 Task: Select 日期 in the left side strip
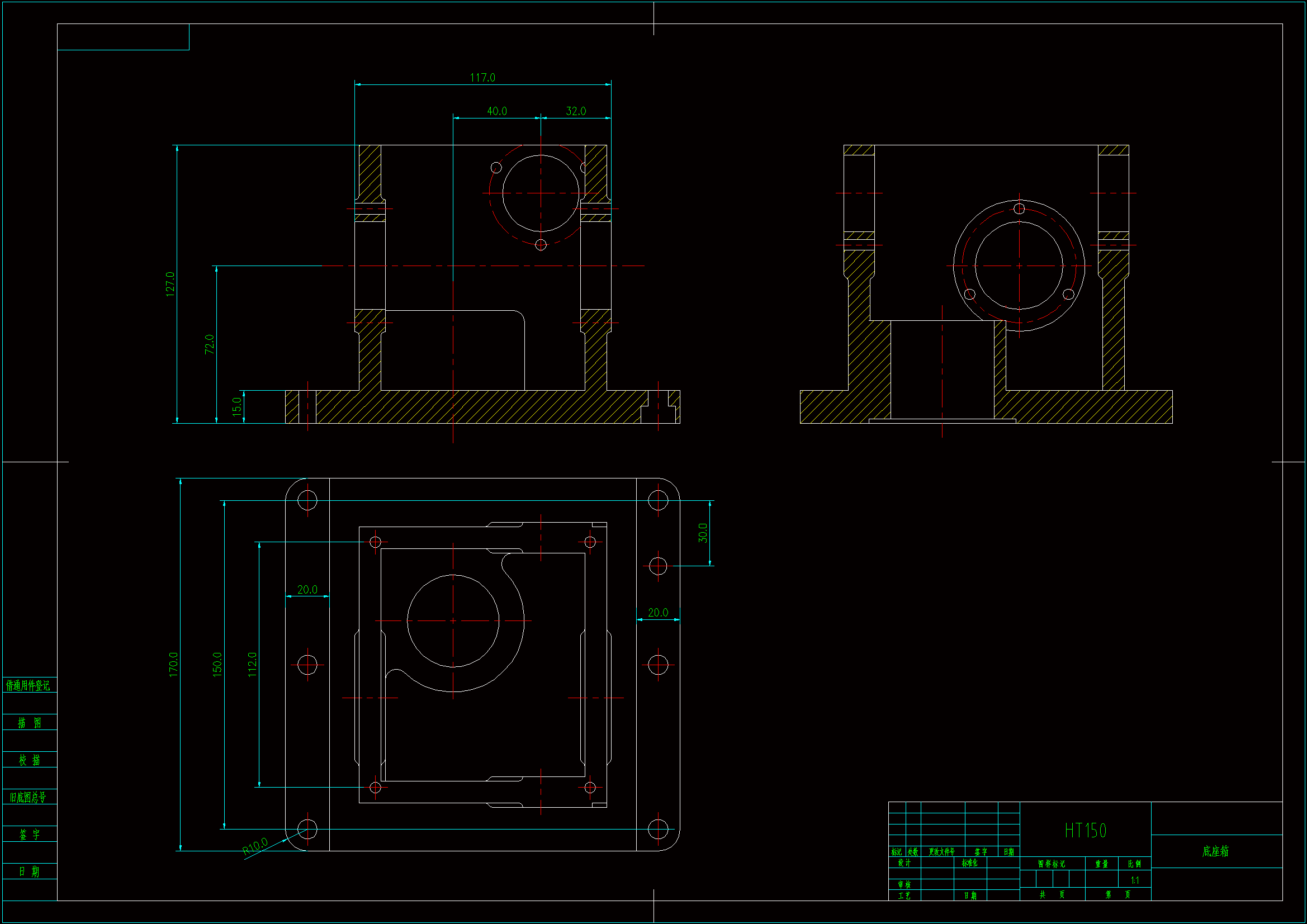pos(30,871)
